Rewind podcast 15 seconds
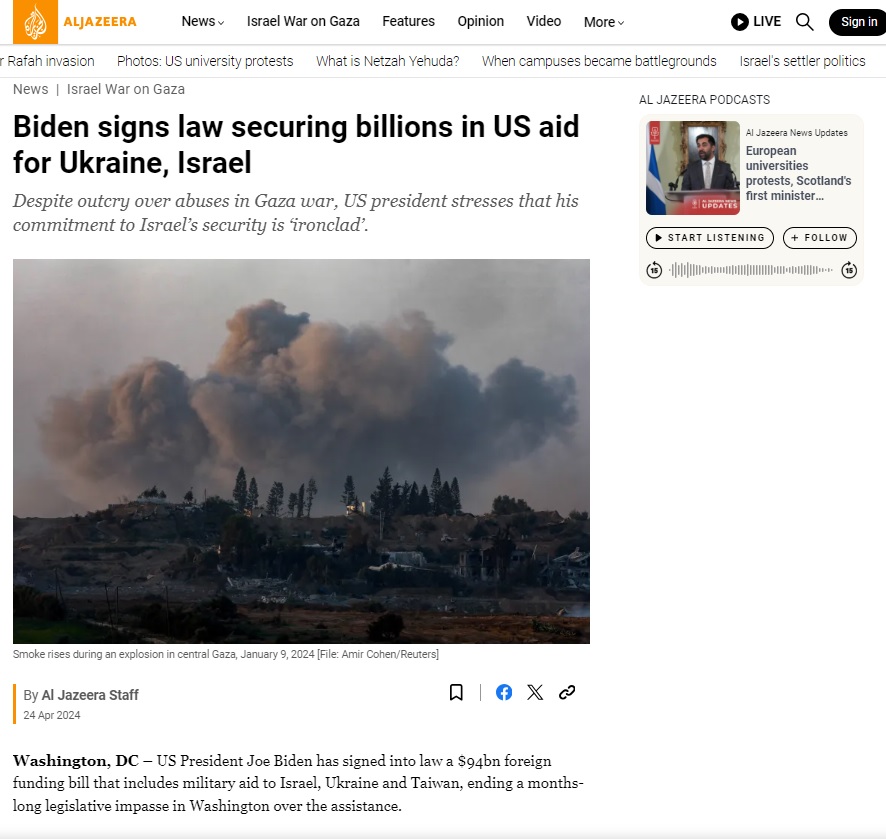The height and width of the screenshot is (839, 886). 654,270
